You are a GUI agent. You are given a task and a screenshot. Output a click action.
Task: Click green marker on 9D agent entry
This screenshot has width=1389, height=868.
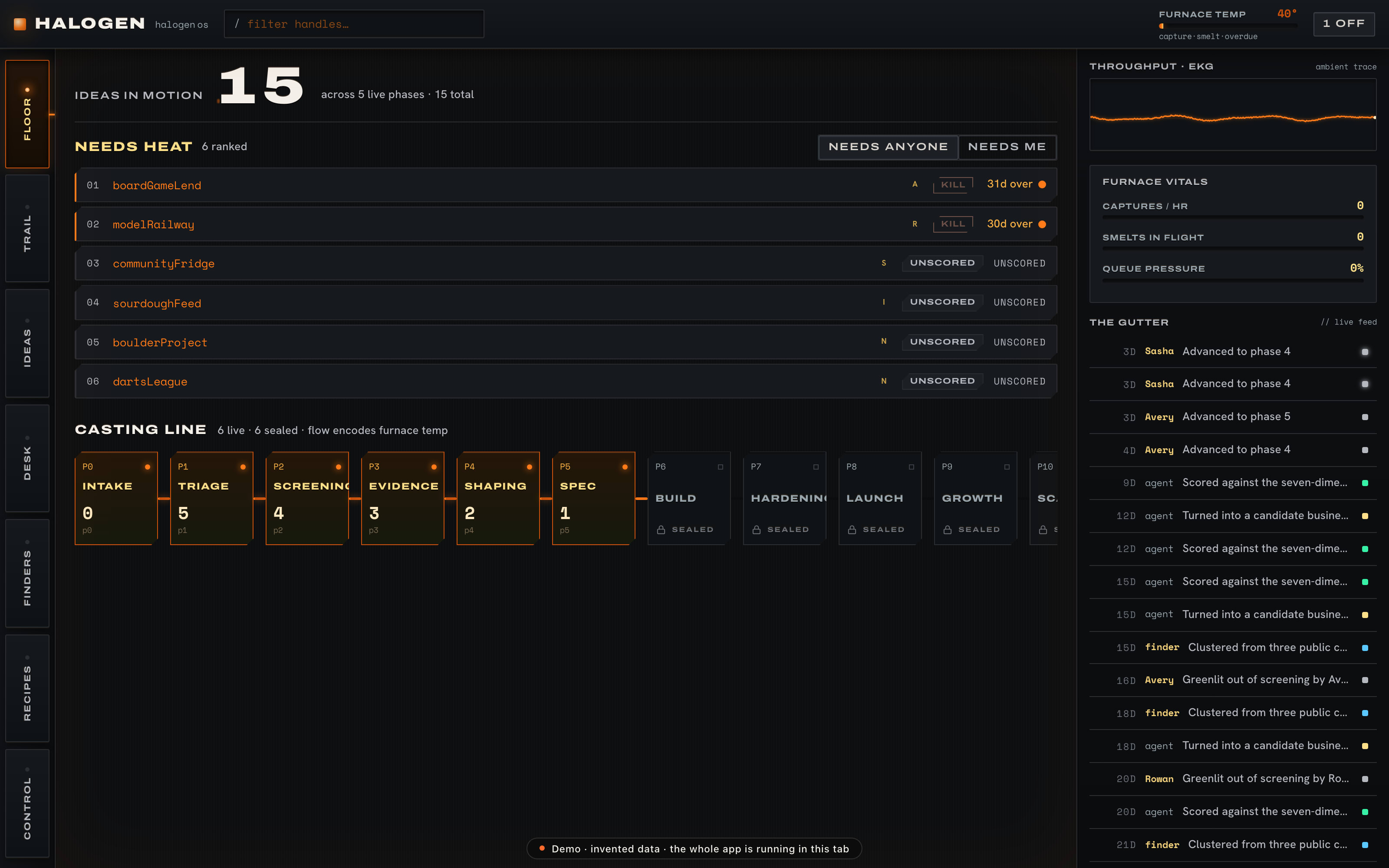(x=1365, y=483)
